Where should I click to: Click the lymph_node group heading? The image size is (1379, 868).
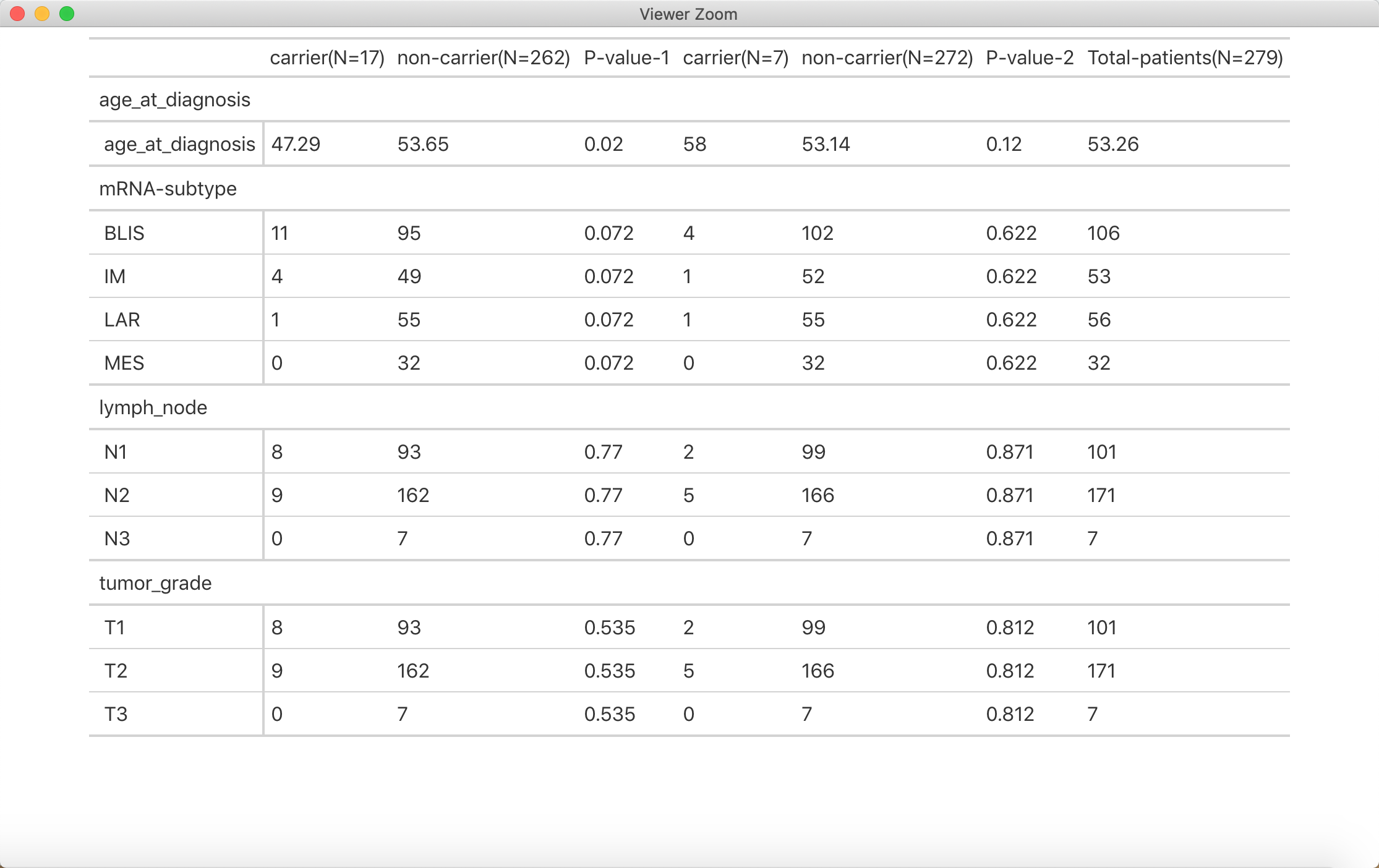pos(153,407)
